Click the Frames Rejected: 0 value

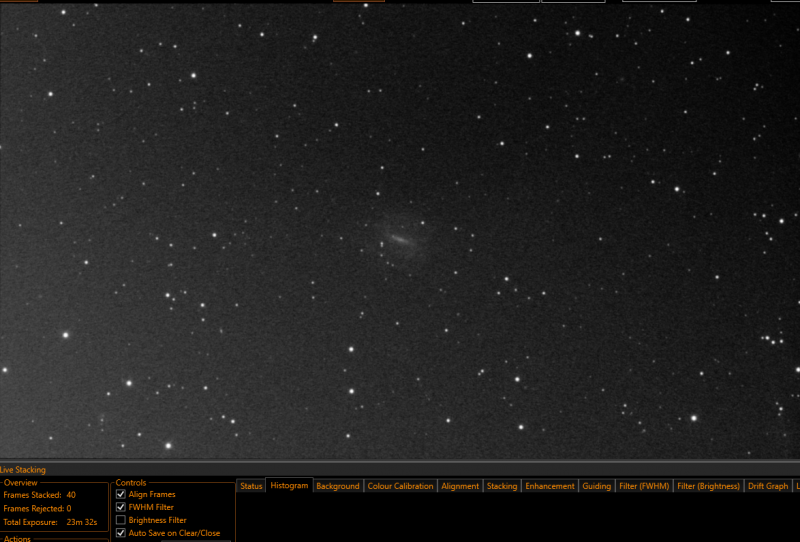(x=69, y=508)
